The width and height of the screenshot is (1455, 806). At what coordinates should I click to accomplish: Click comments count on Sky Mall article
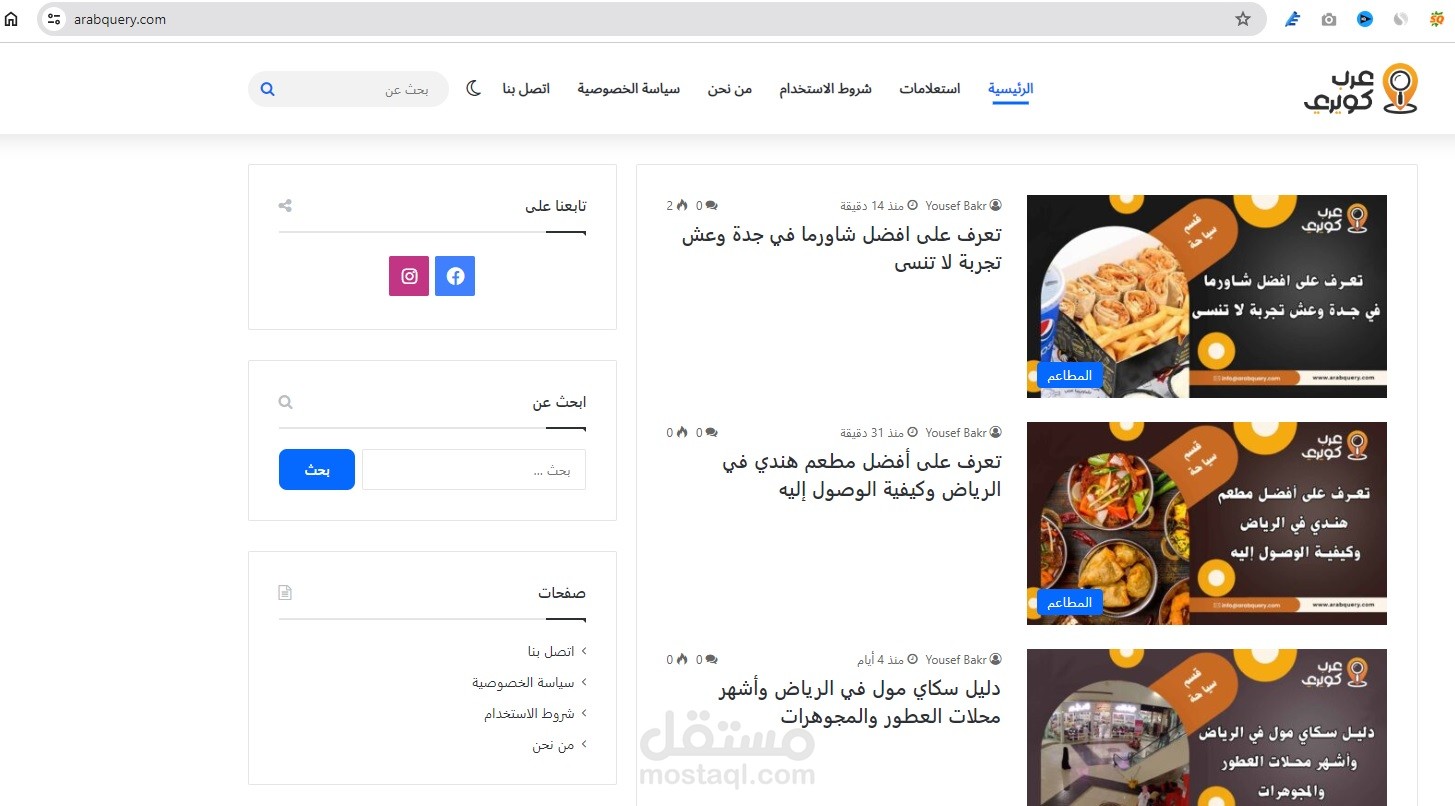(707, 660)
